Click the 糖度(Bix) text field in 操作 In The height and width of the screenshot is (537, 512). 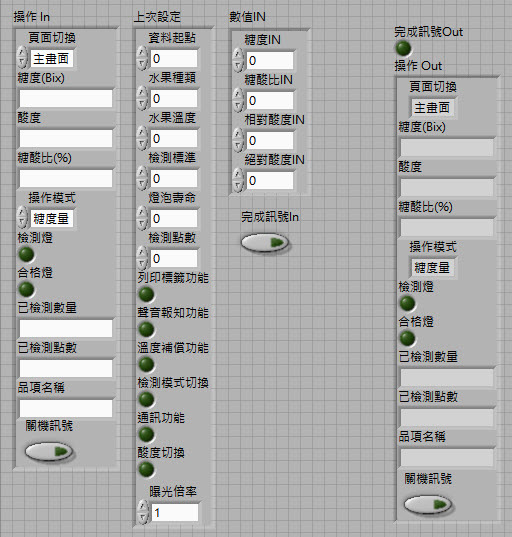[66, 99]
